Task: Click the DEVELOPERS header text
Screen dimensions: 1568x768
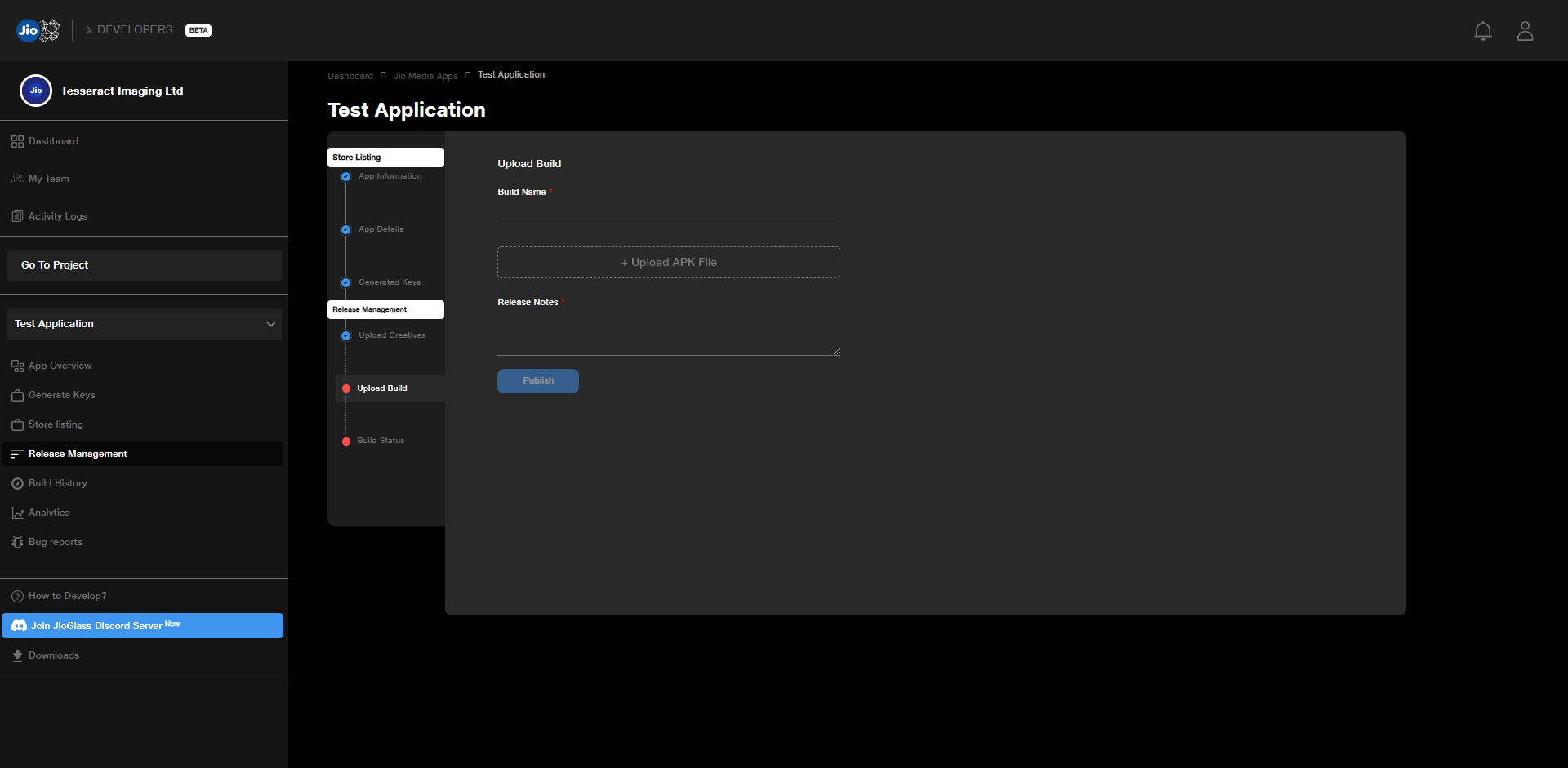Action: tap(135, 29)
